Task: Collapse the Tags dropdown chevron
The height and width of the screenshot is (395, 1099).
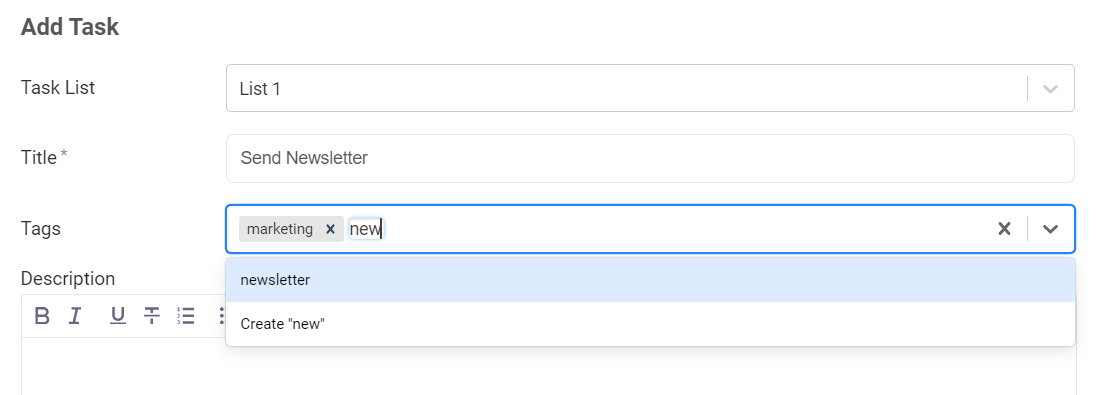Action: (x=1050, y=228)
